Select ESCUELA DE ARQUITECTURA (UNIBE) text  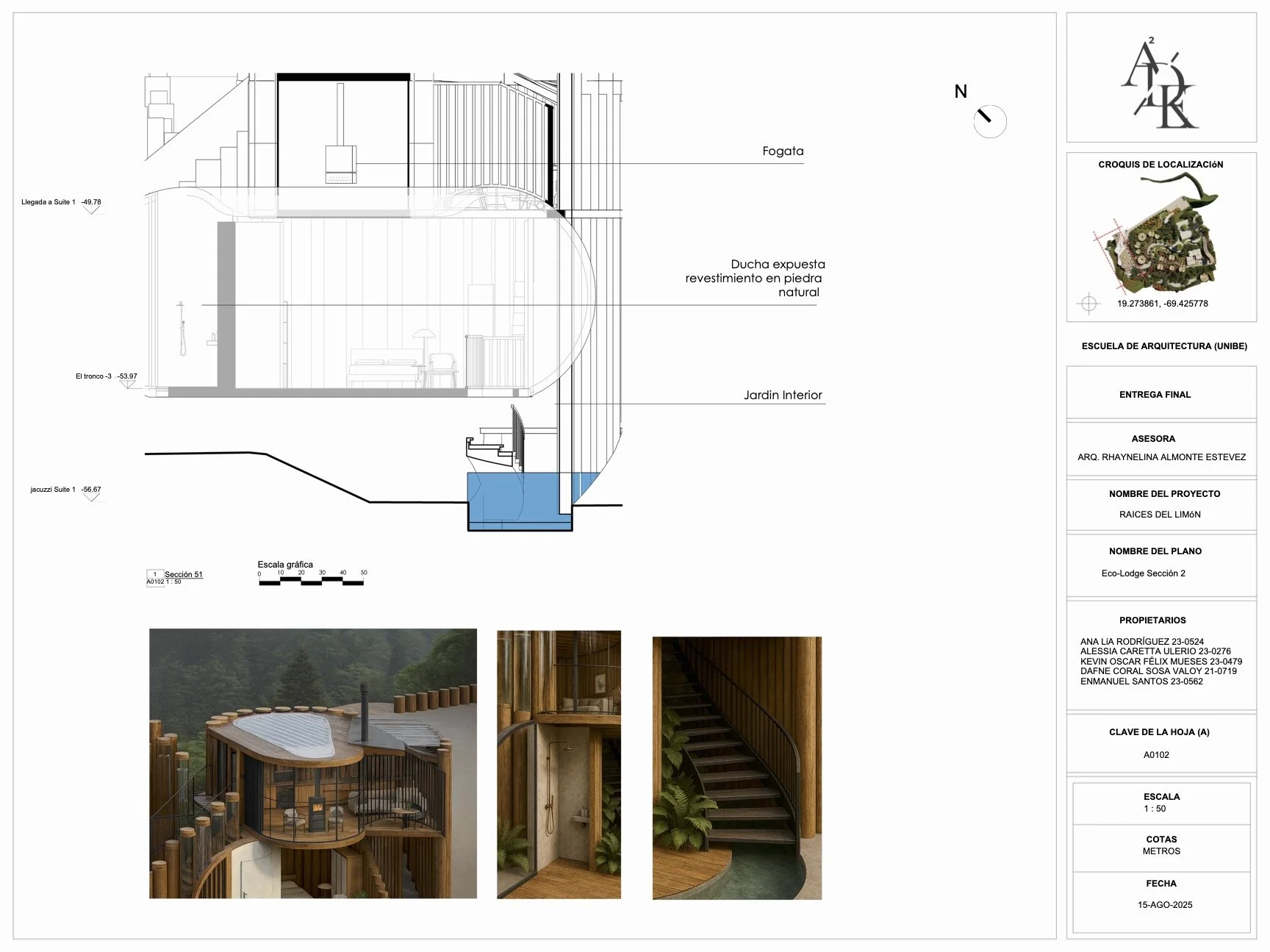click(1164, 346)
